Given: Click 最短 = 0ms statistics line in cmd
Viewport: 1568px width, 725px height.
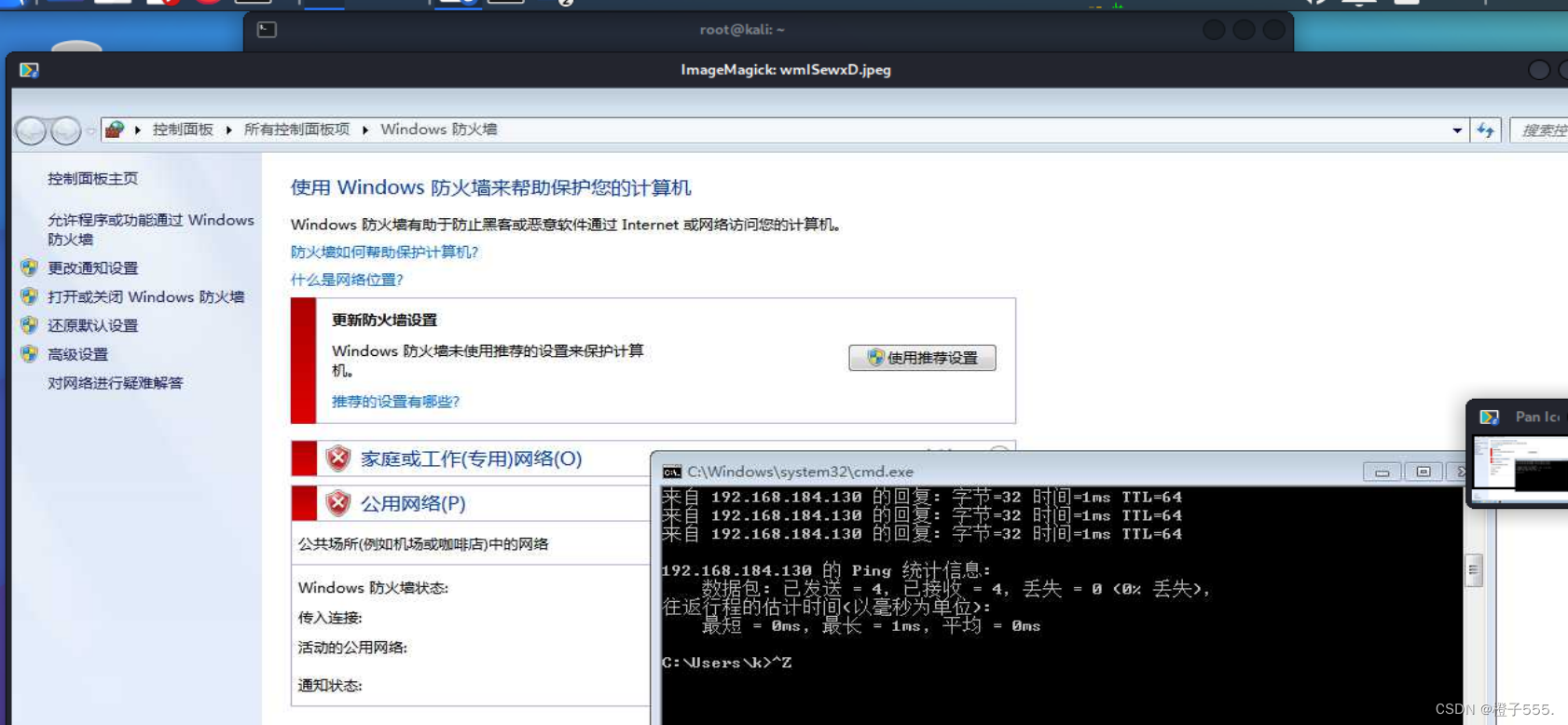Looking at the screenshot, I should [871, 626].
